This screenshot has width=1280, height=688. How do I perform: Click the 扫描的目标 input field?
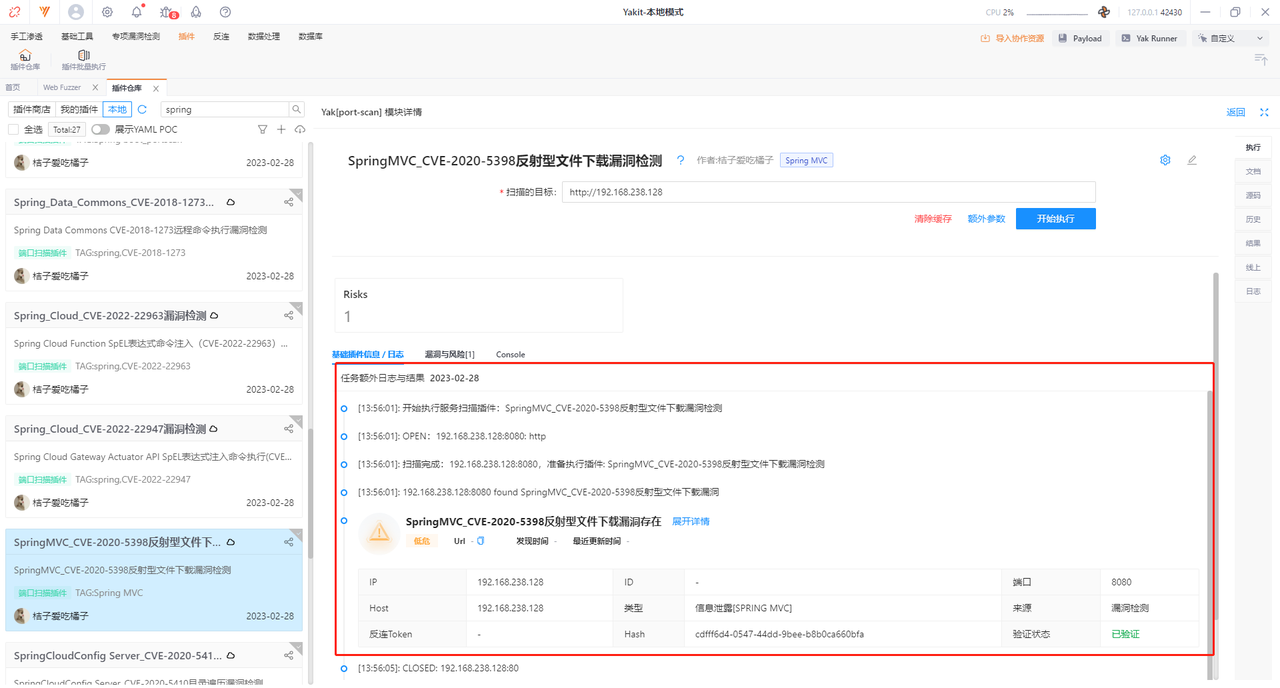click(828, 191)
